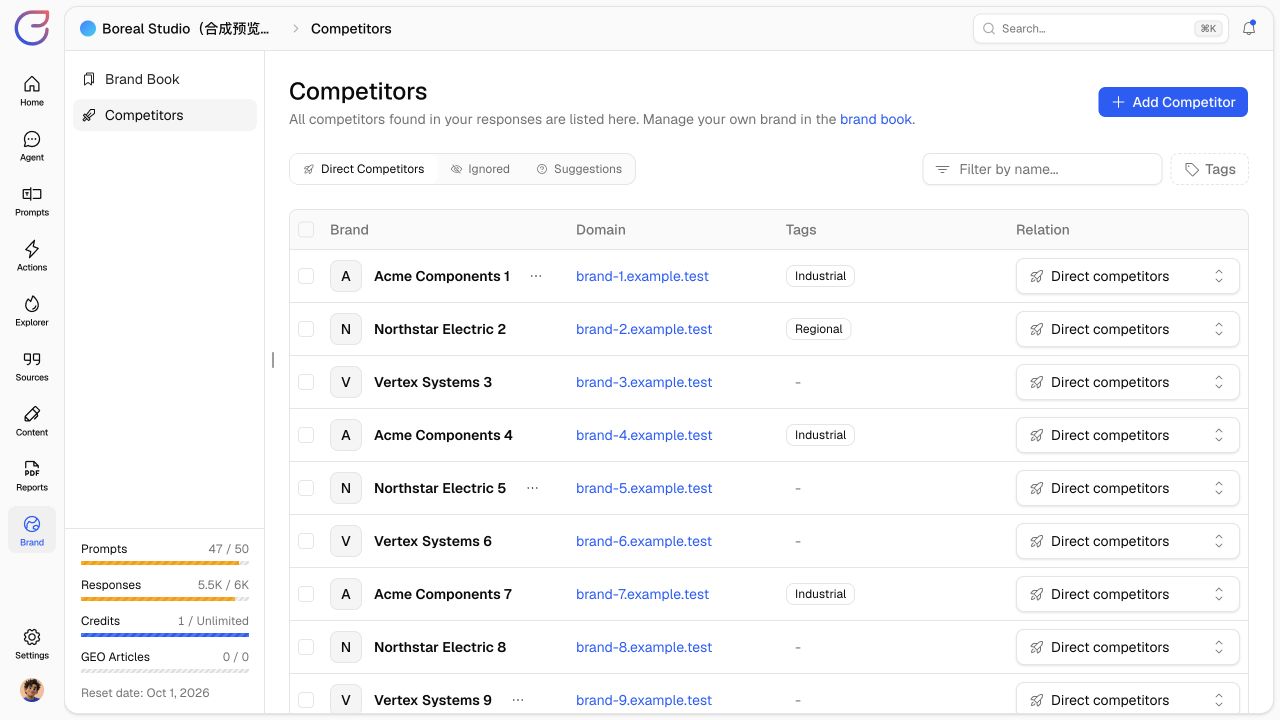Check the box for Vertex Systems 3
Viewport: 1280px width, 720px height.
tap(306, 382)
